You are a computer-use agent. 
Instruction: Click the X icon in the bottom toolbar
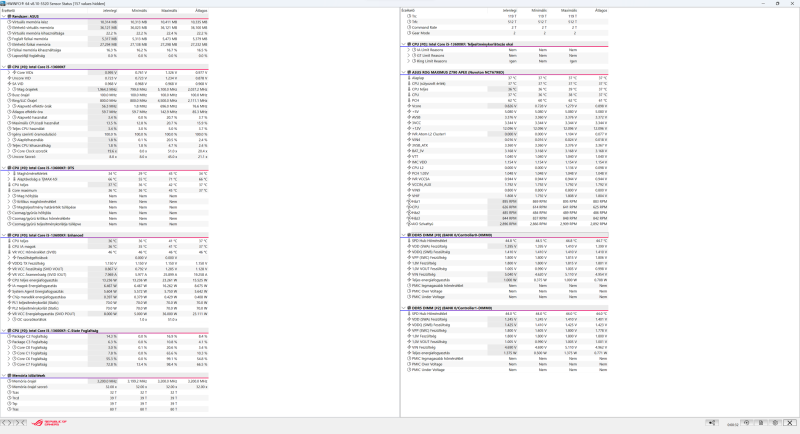(790, 423)
